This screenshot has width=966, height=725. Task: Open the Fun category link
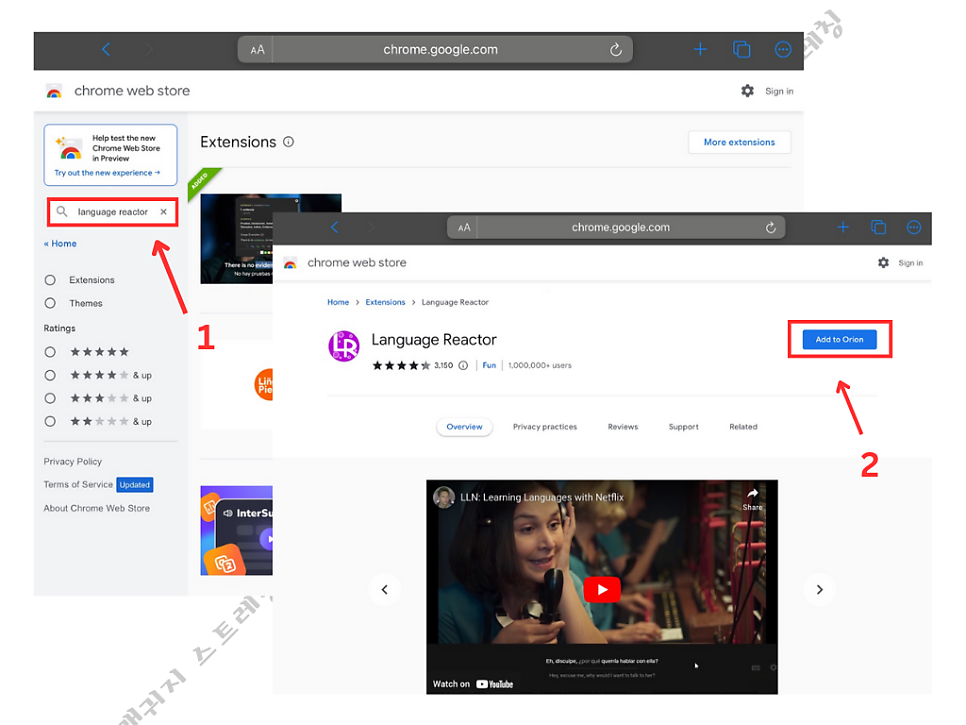[489, 365]
